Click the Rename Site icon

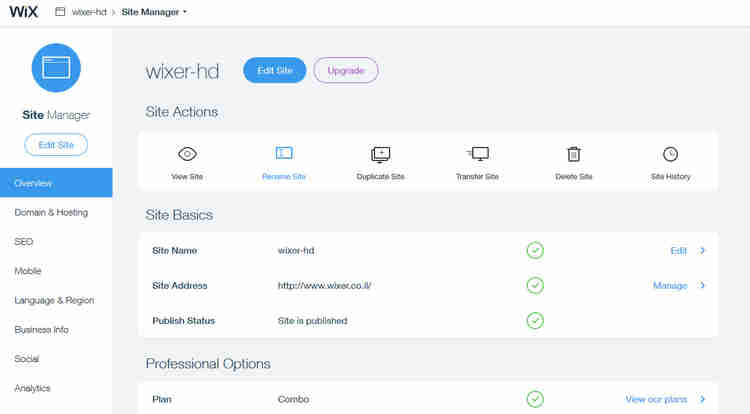coord(284,153)
